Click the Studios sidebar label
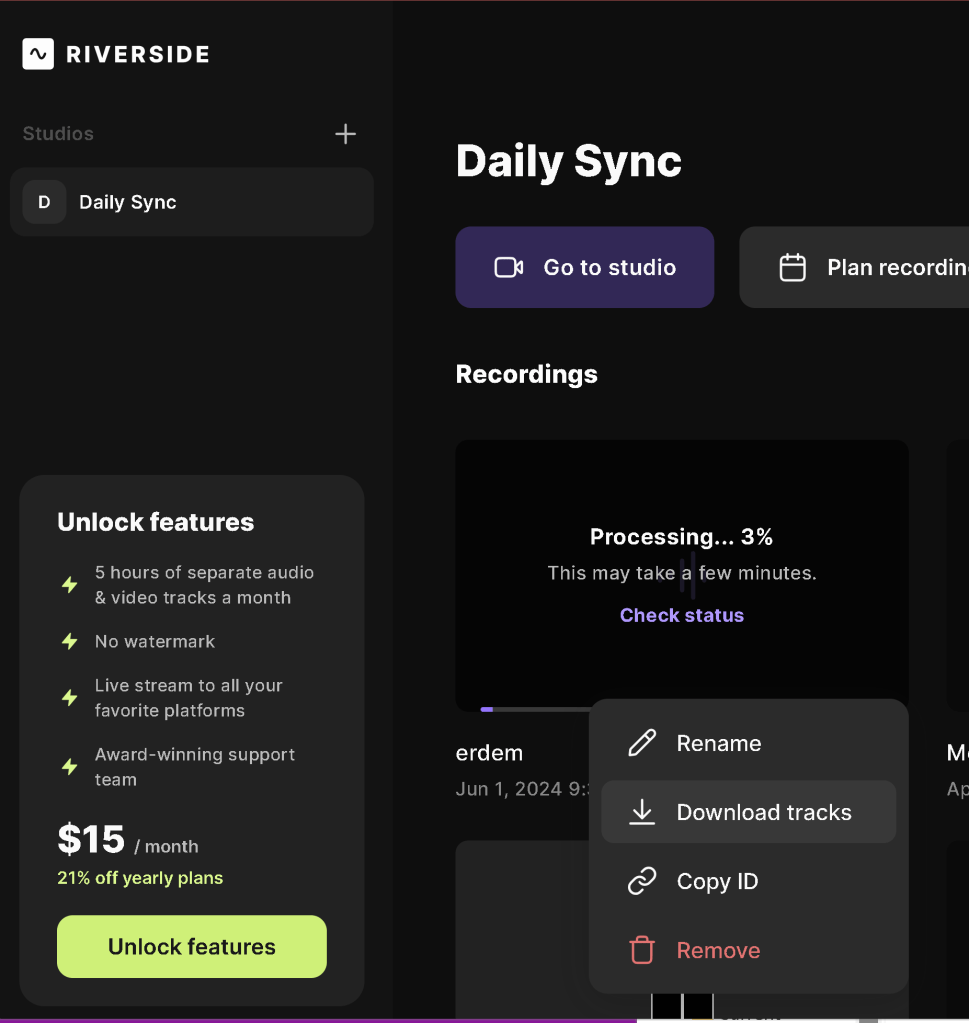Screen dimensions: 969x1023 (58, 134)
